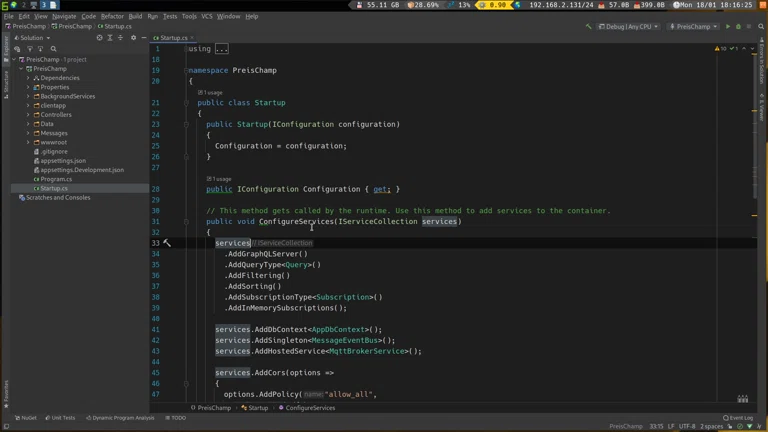
Task: Toggle fold marker at namespace PreisChamp line
Action: 186,71
